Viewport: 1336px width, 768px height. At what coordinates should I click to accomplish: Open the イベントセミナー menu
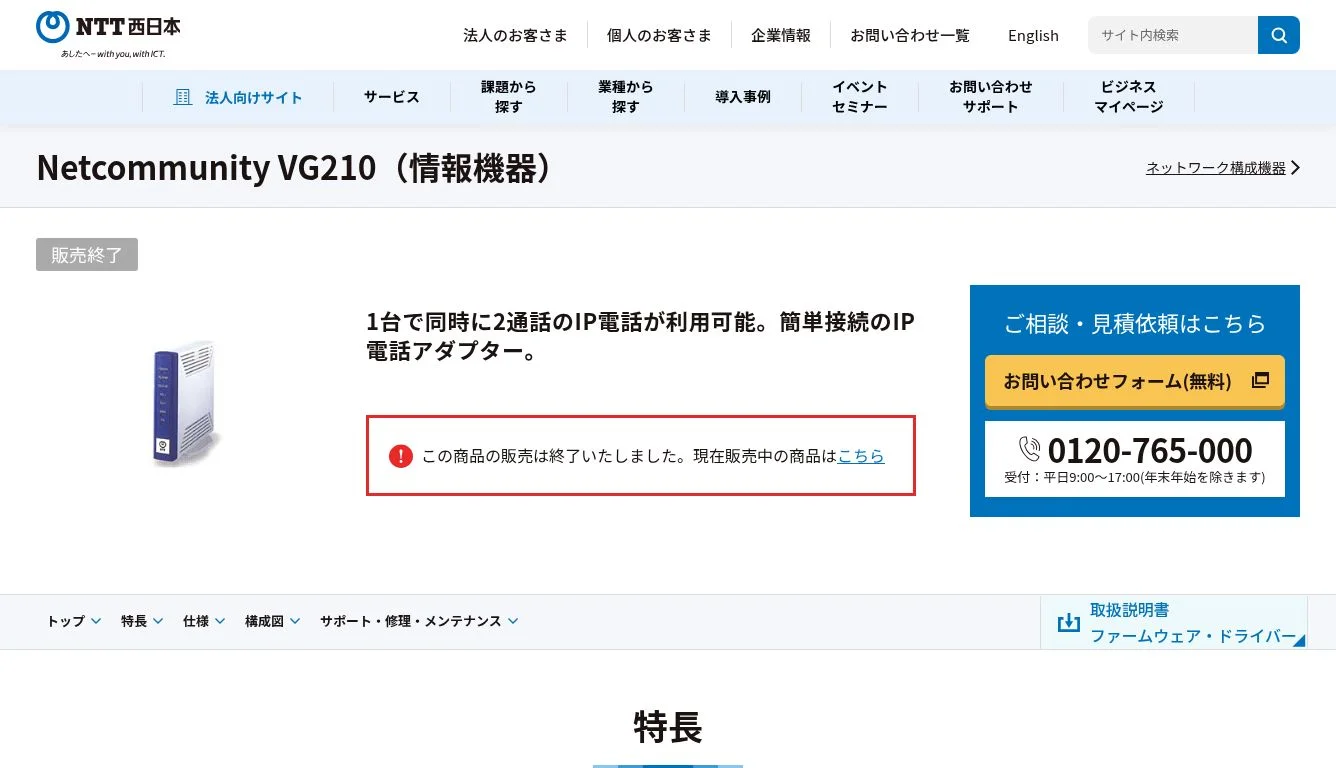coord(860,97)
